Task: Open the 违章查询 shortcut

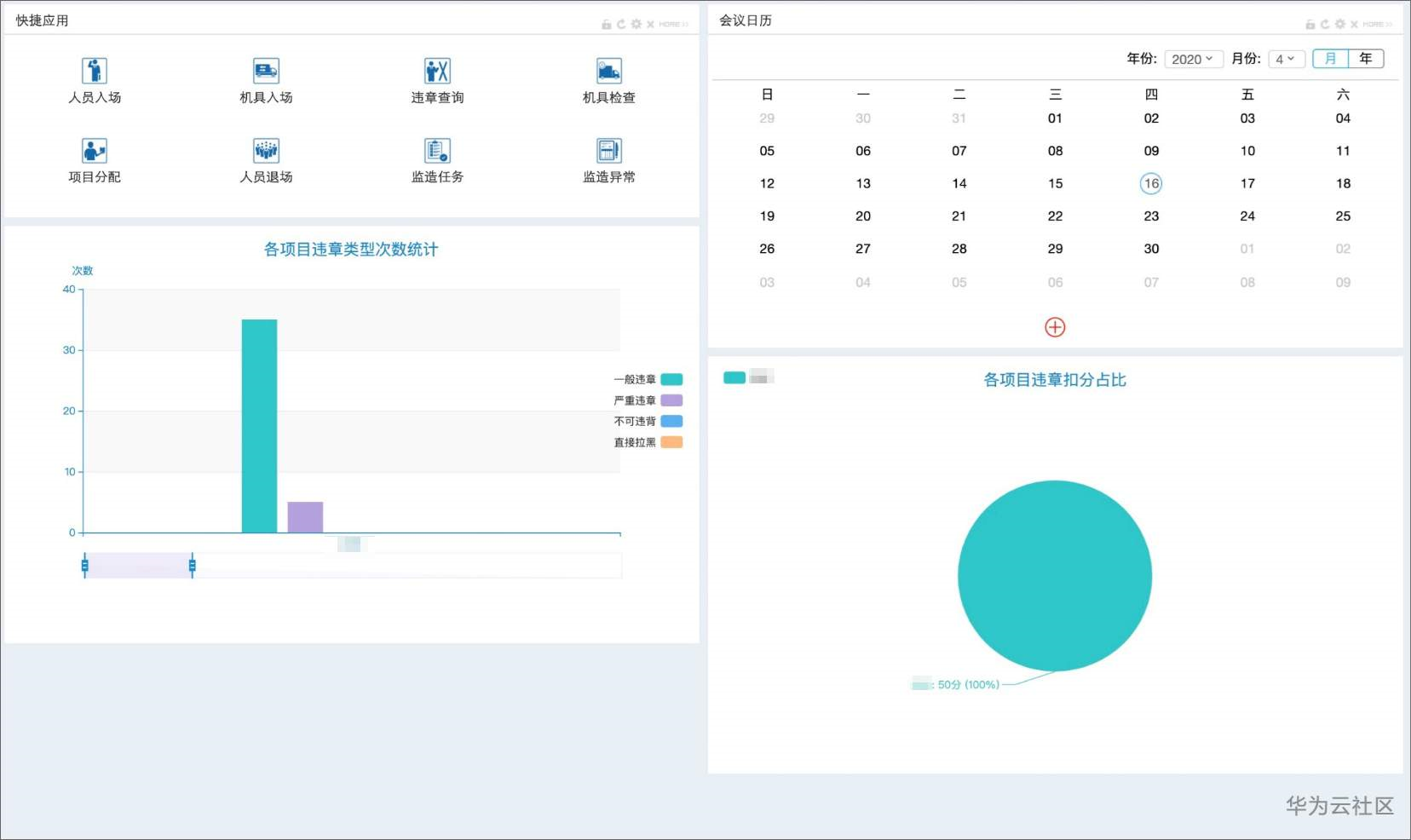Action: click(437, 81)
